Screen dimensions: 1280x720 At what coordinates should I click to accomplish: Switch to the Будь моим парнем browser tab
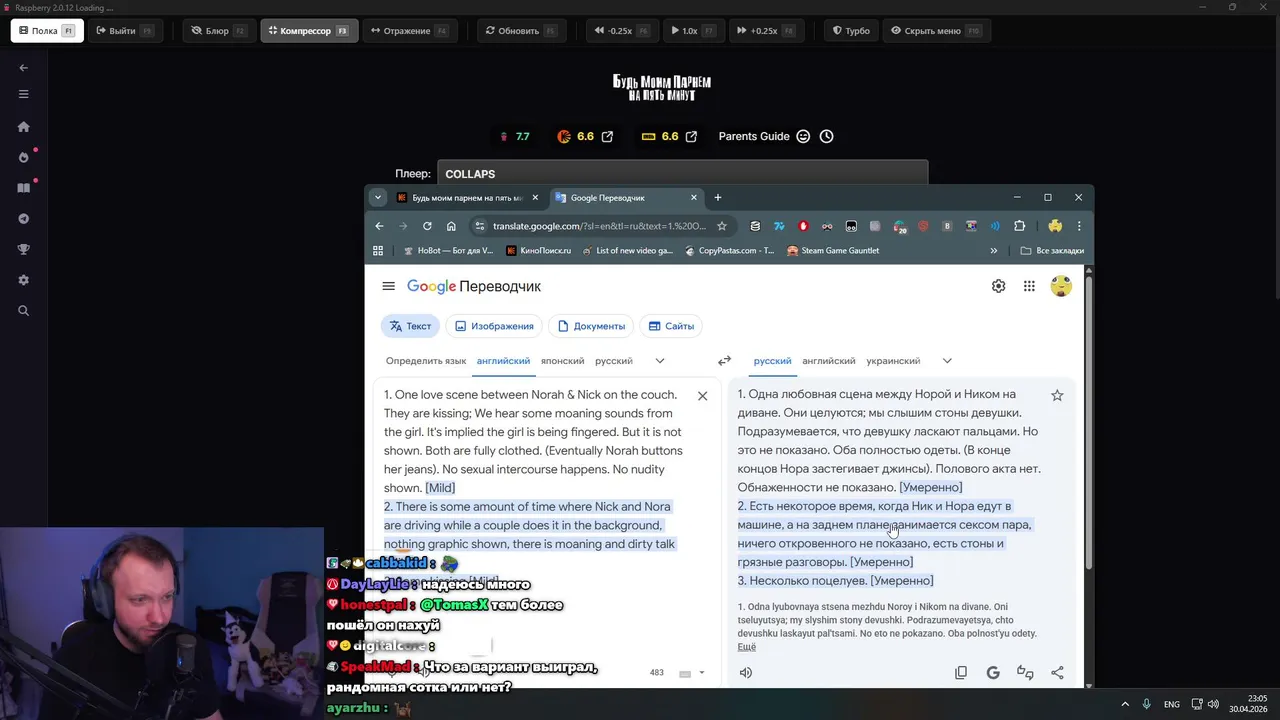click(467, 197)
